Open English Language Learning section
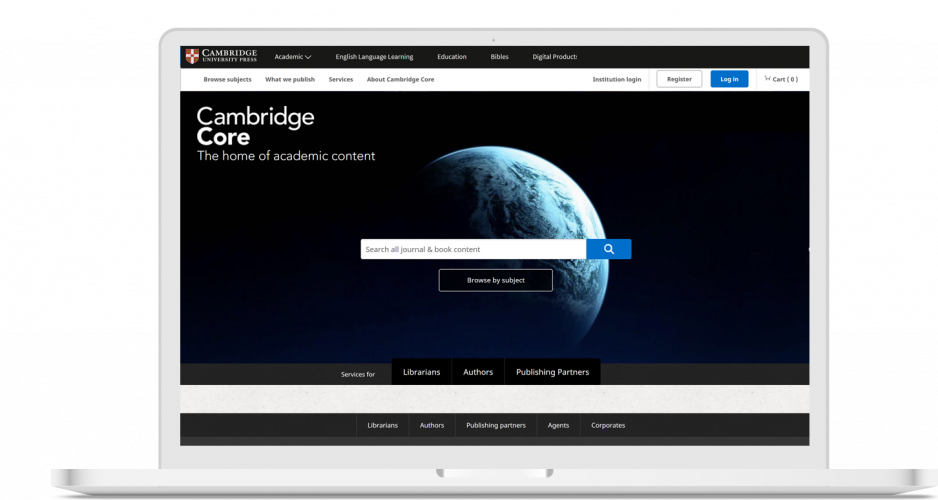Screen dimensions: 938x500 click(374, 57)
